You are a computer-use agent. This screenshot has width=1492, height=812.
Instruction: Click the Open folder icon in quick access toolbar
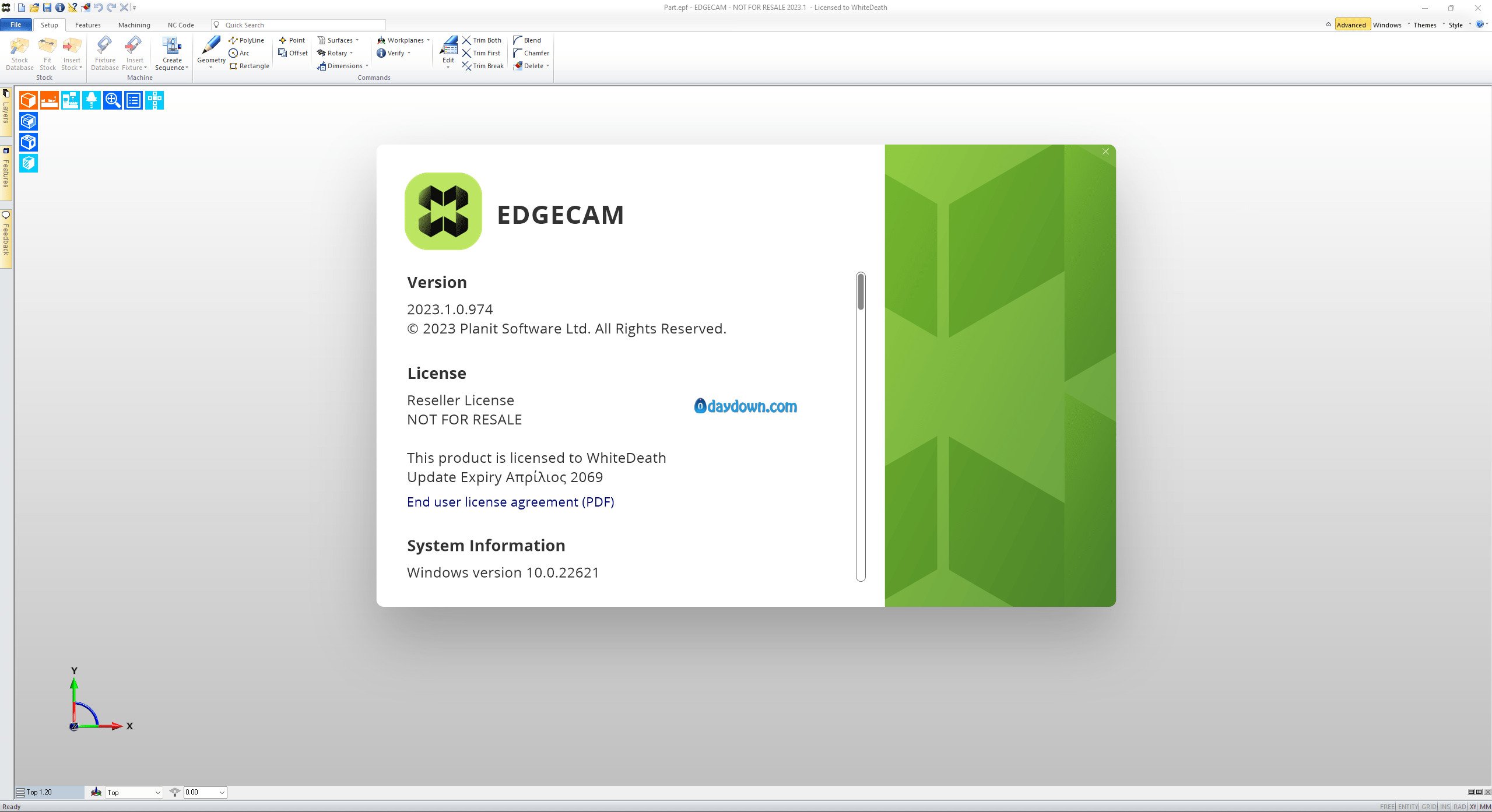point(34,8)
